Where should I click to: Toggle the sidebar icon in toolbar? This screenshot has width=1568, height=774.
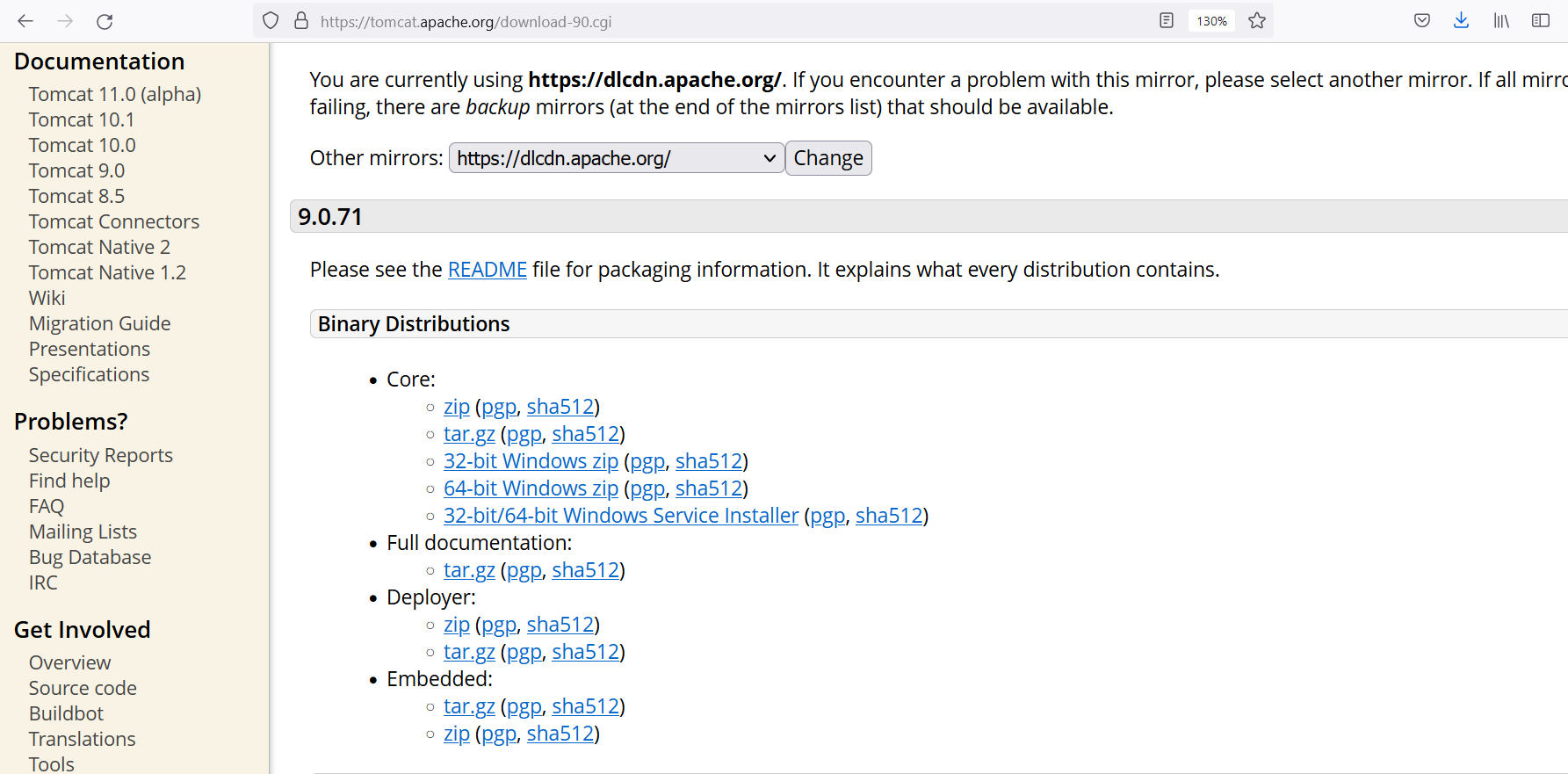click(x=1541, y=20)
